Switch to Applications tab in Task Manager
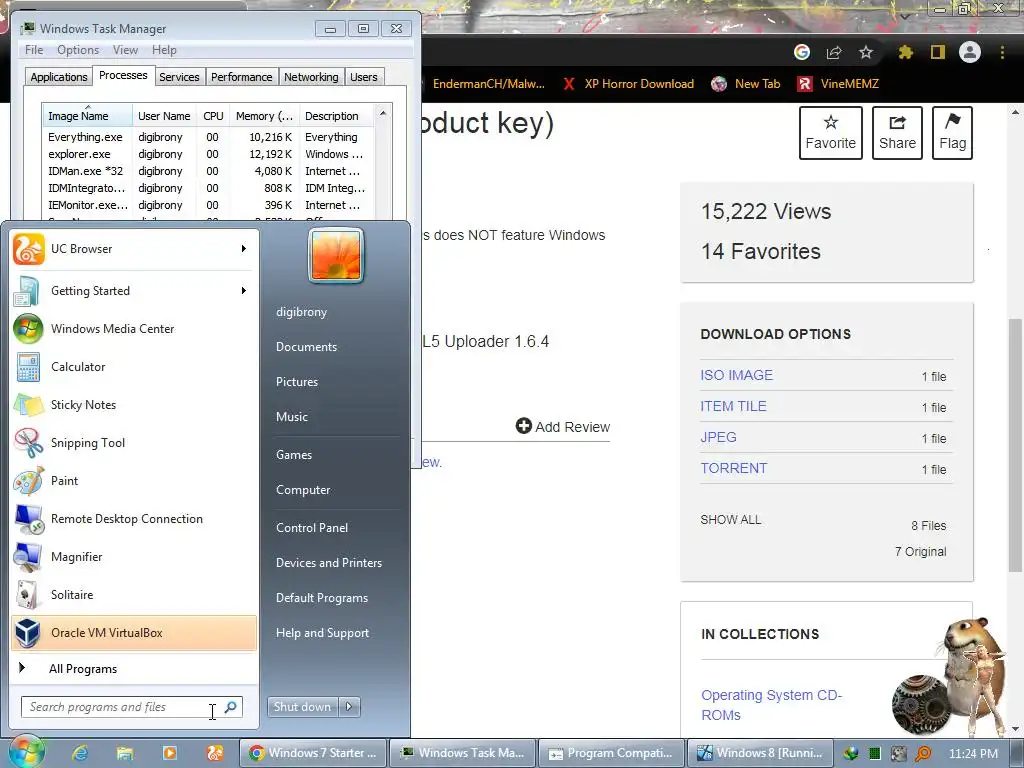 click(x=59, y=77)
